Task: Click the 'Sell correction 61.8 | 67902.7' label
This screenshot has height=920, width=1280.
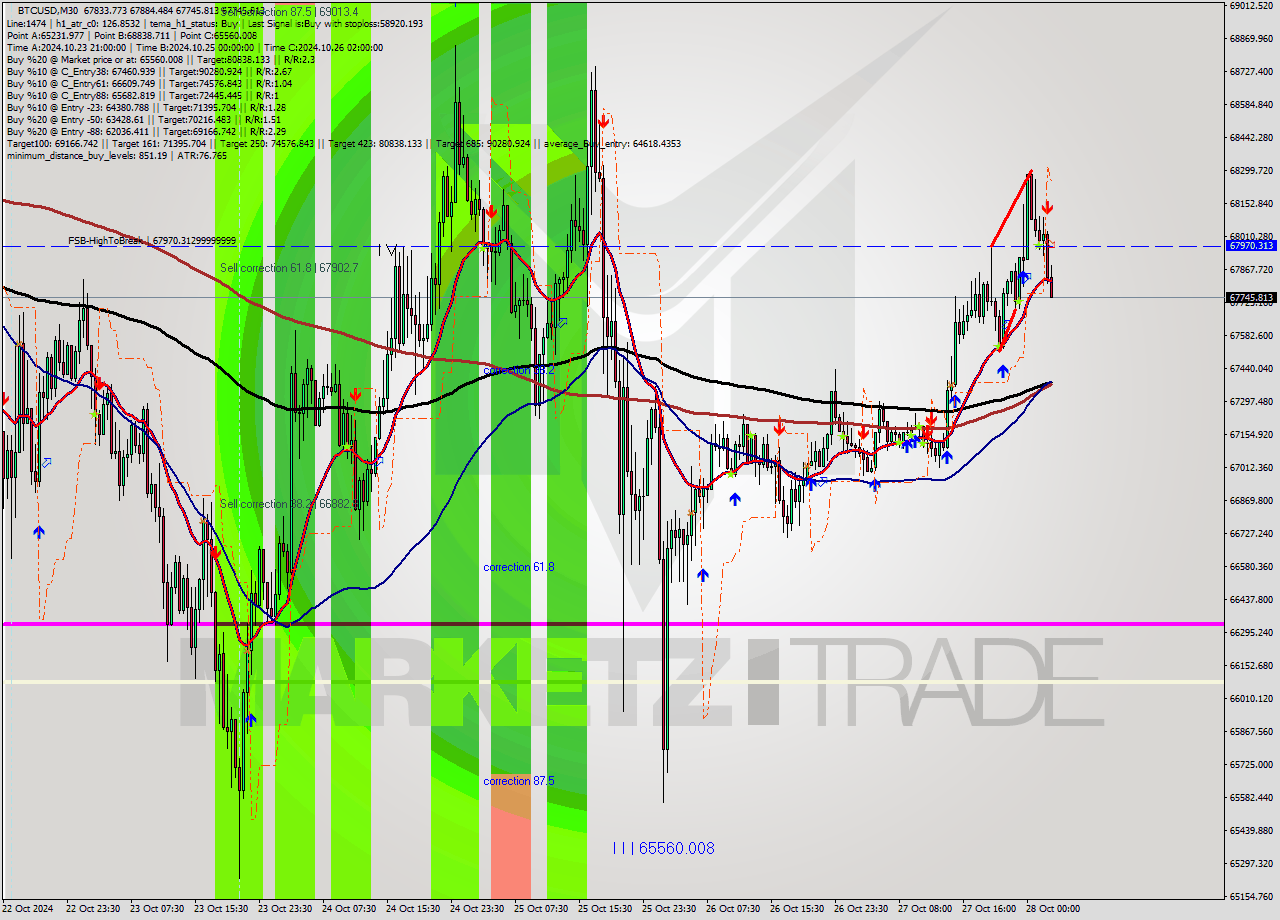Action: point(289,268)
